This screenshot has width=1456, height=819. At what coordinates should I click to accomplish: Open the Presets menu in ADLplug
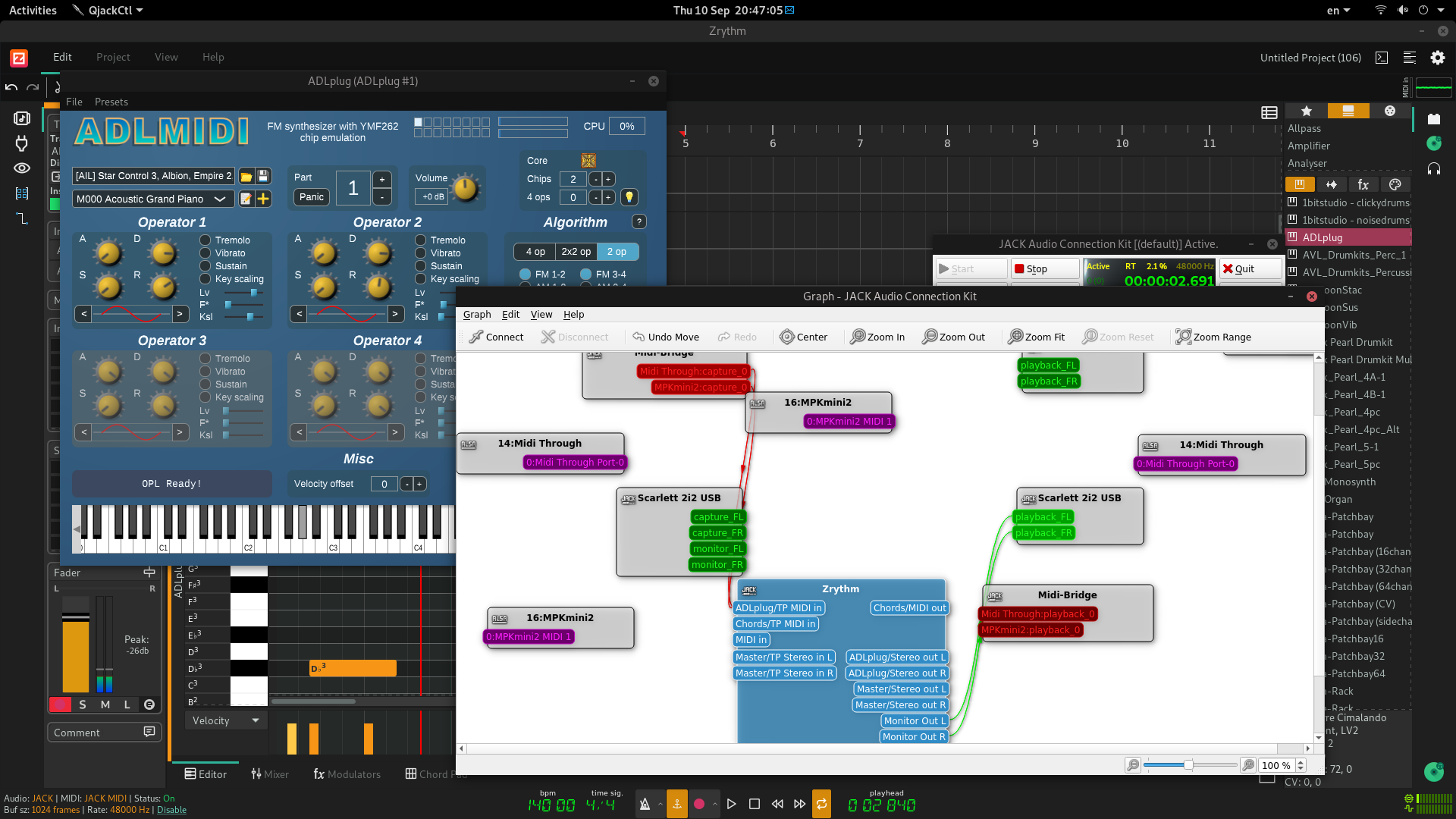(x=111, y=102)
